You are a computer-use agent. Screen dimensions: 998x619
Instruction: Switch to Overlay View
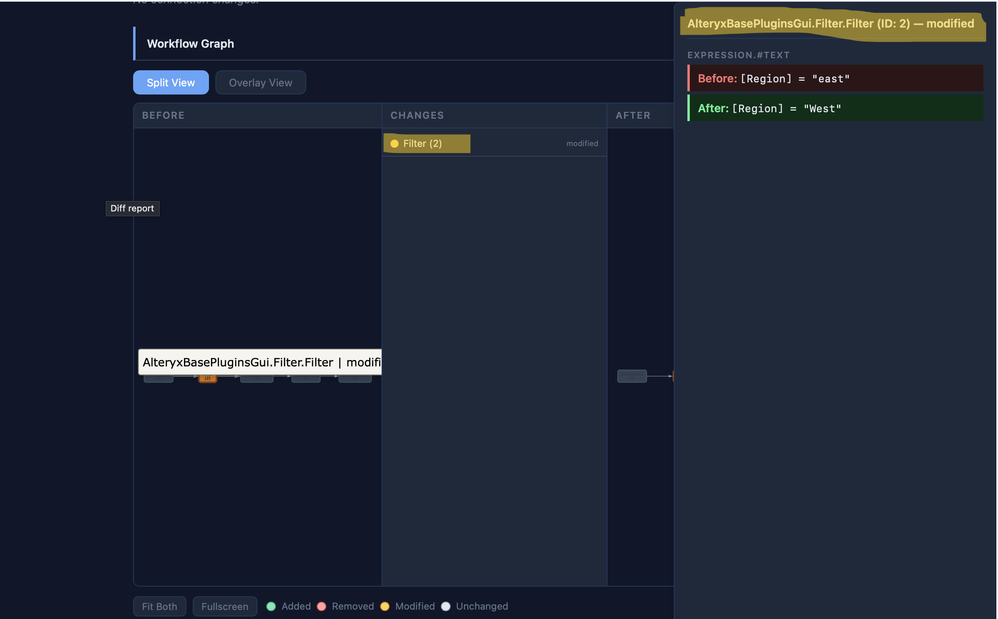(x=260, y=83)
